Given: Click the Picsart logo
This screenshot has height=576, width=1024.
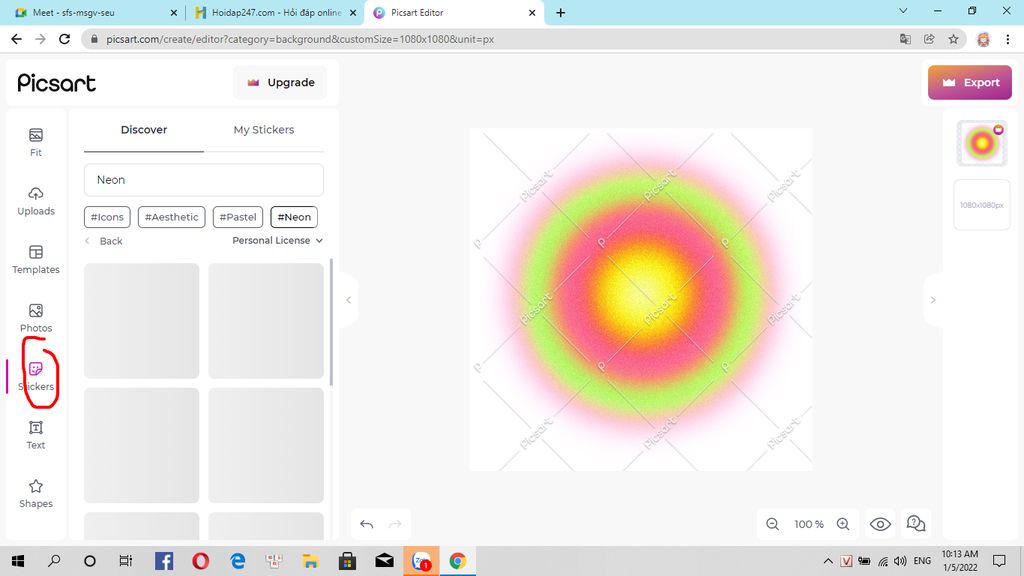Looking at the screenshot, I should 56,83.
